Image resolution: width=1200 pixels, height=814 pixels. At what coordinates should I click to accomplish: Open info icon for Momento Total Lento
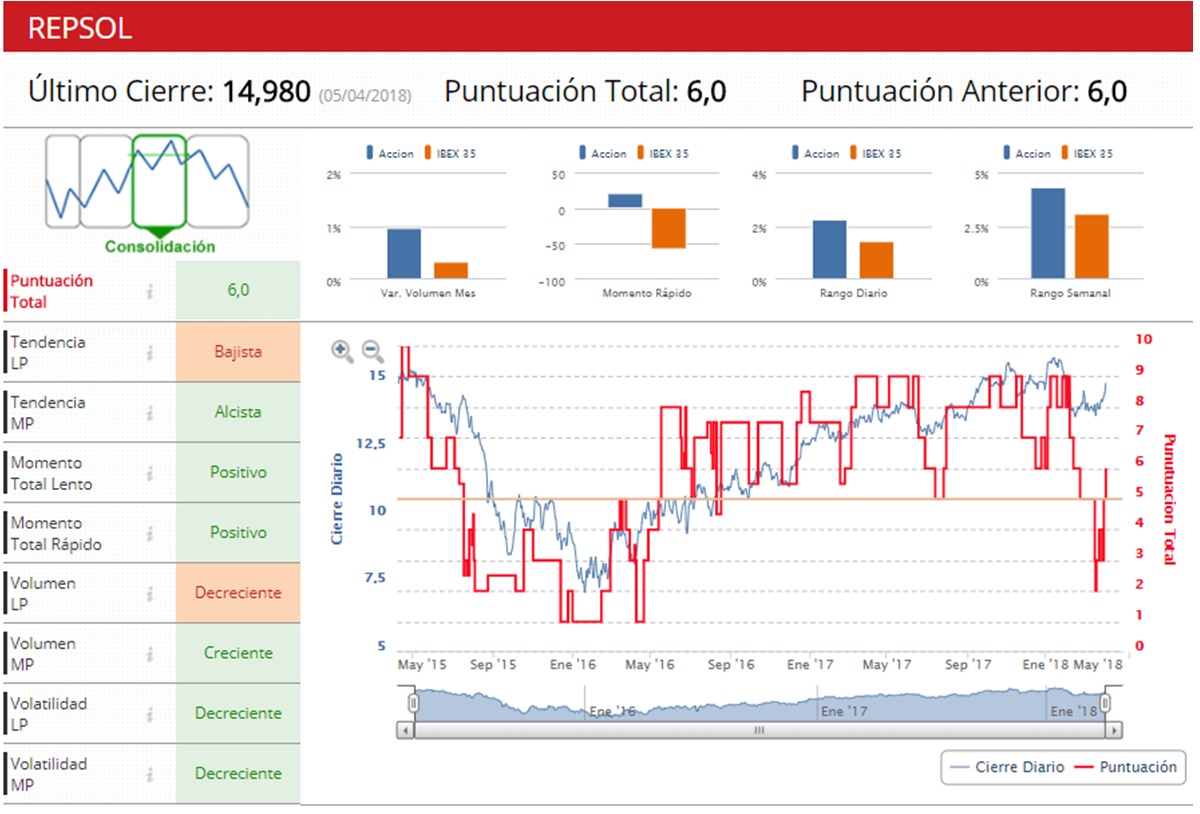pyautogui.click(x=149, y=473)
